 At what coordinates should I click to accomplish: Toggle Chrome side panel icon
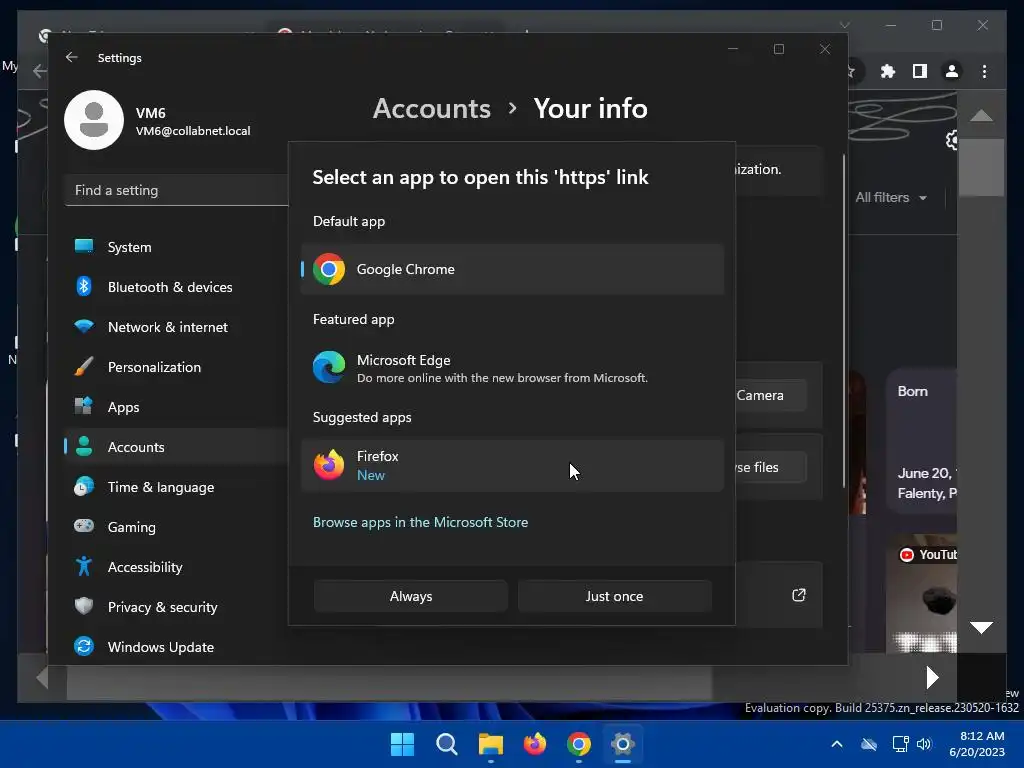coord(920,71)
